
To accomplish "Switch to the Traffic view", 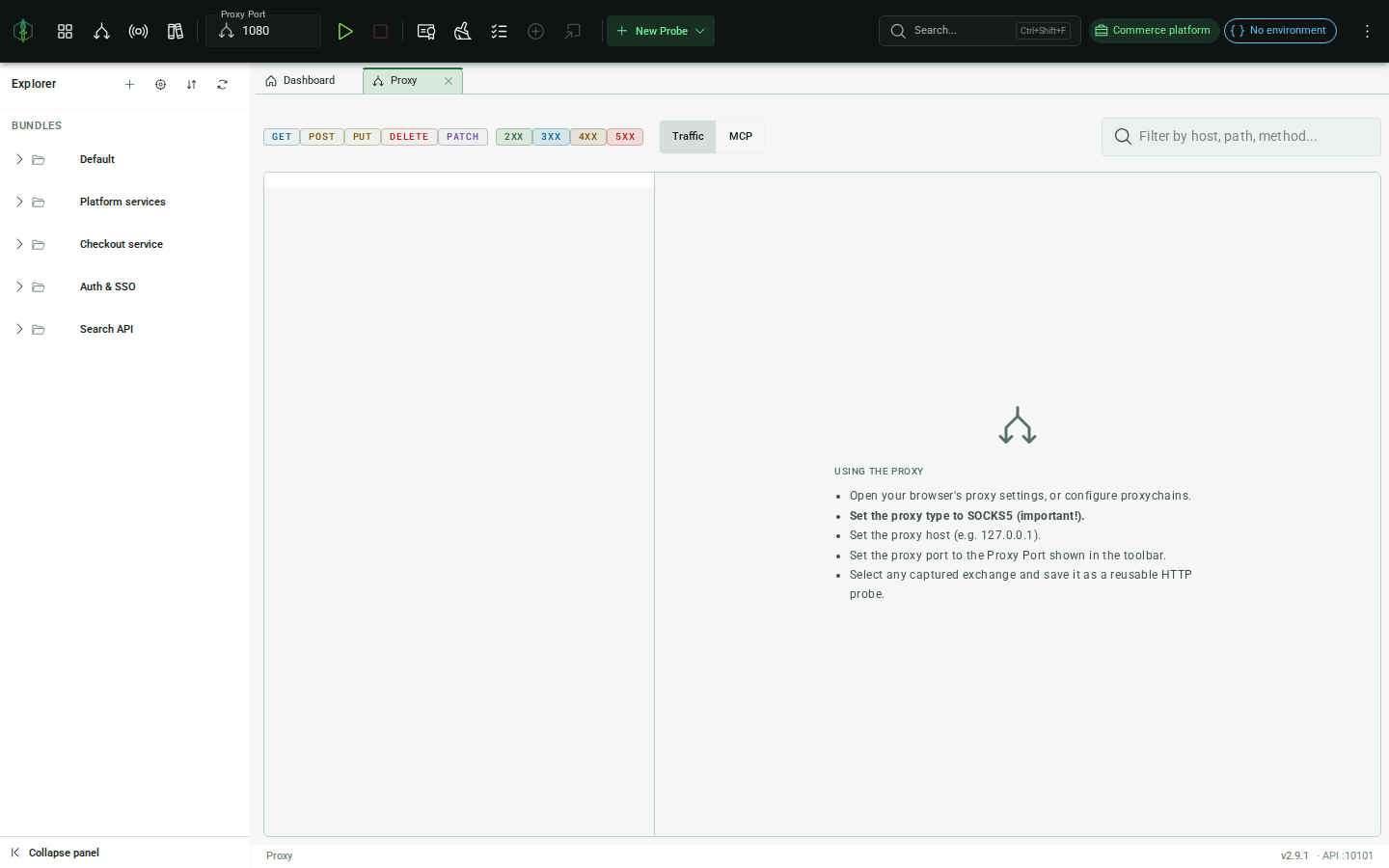I will tap(688, 137).
